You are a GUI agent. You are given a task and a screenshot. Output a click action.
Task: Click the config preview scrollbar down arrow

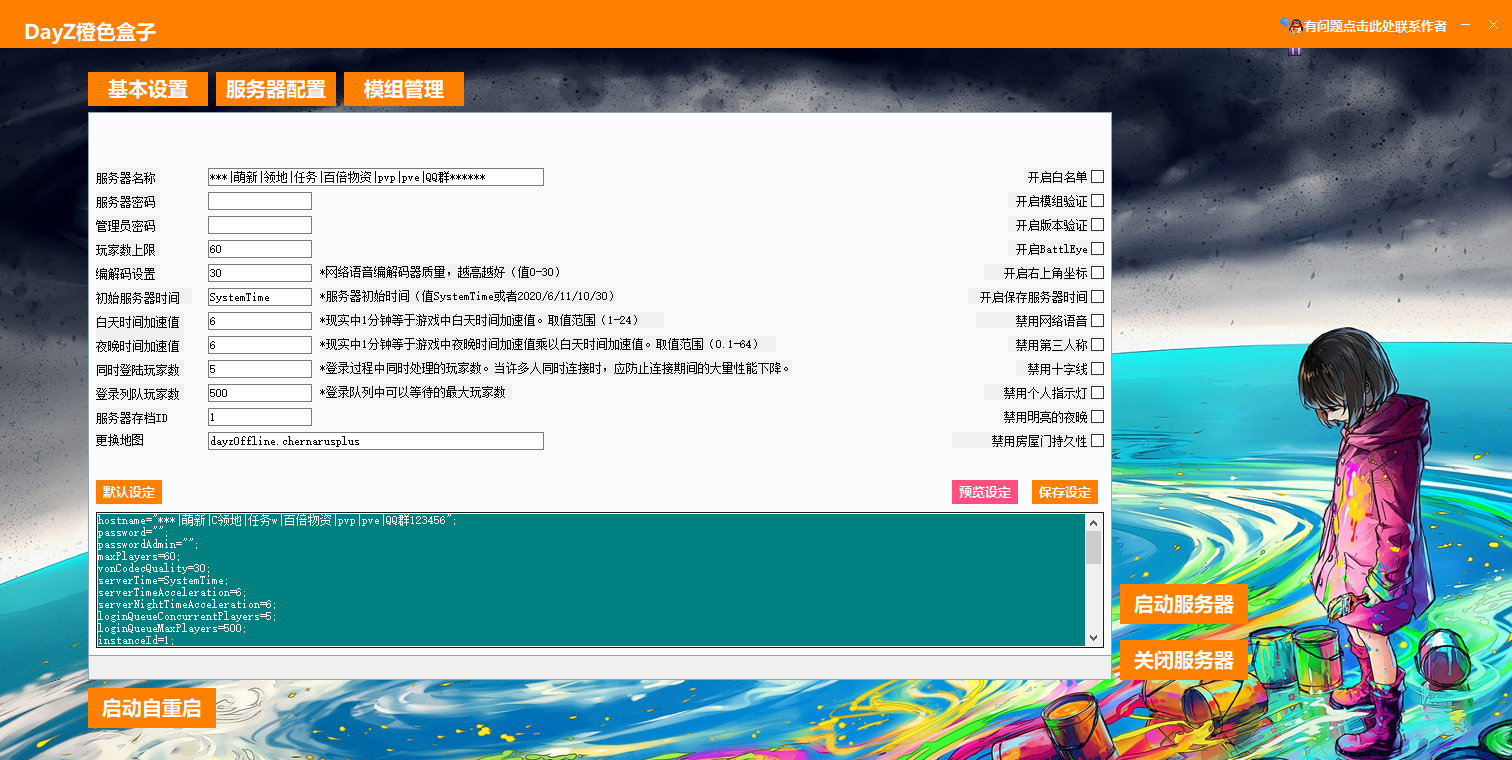click(x=1094, y=637)
